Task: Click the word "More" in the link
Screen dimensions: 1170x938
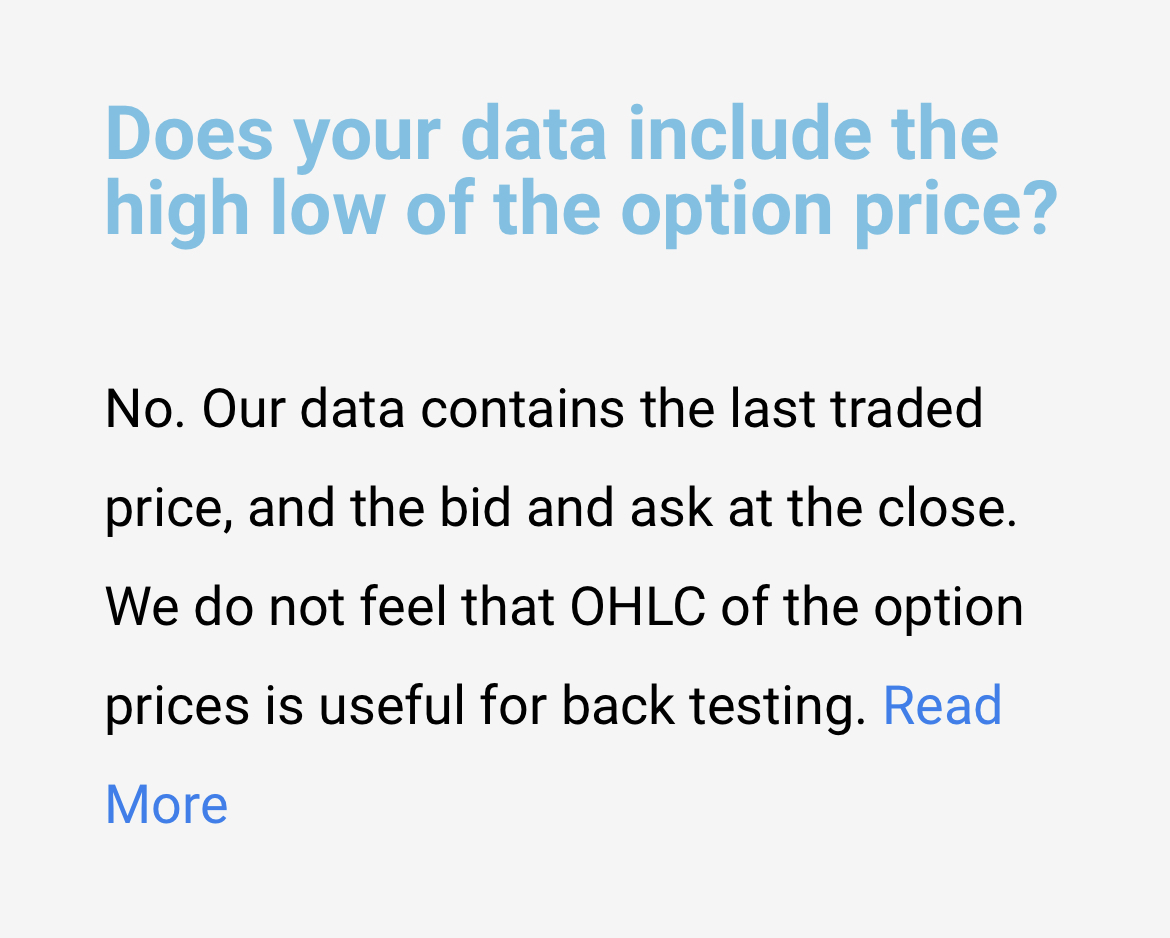Action: [x=166, y=804]
